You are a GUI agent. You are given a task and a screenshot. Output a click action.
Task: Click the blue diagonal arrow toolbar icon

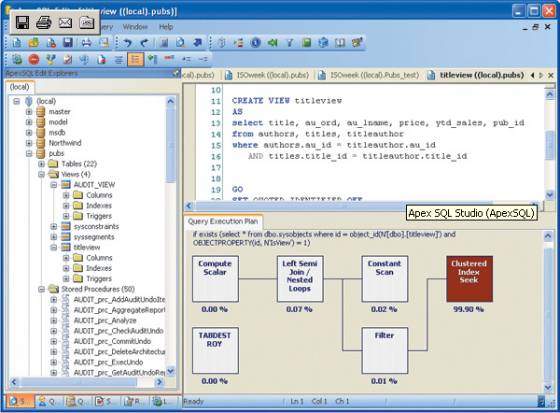tap(198, 43)
